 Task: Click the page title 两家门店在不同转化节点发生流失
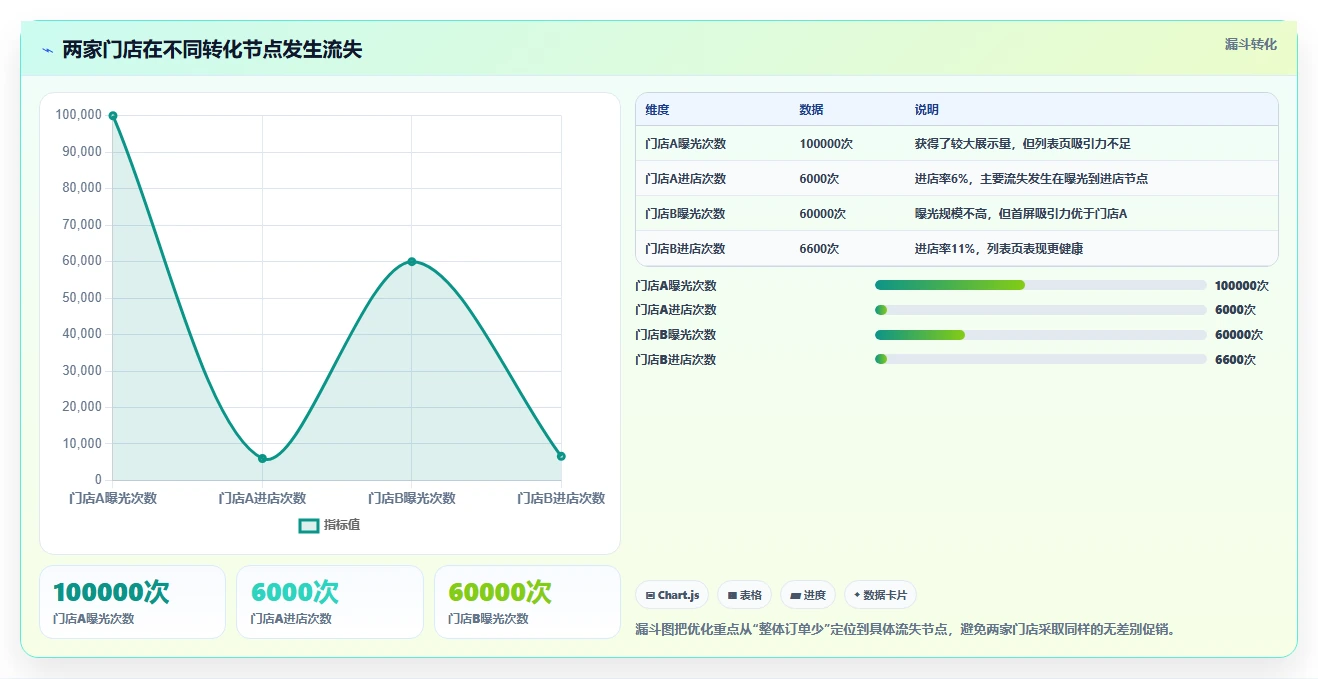tap(212, 50)
